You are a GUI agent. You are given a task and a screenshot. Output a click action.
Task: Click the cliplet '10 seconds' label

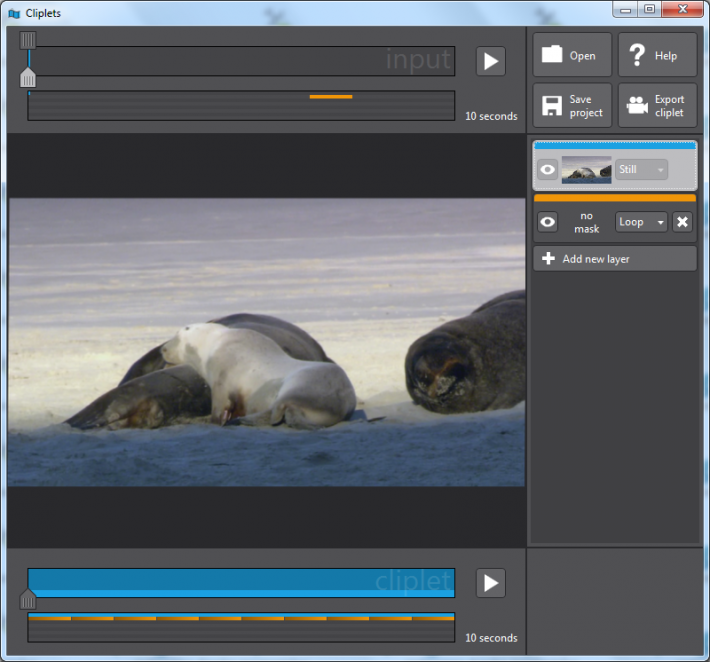[x=491, y=638]
